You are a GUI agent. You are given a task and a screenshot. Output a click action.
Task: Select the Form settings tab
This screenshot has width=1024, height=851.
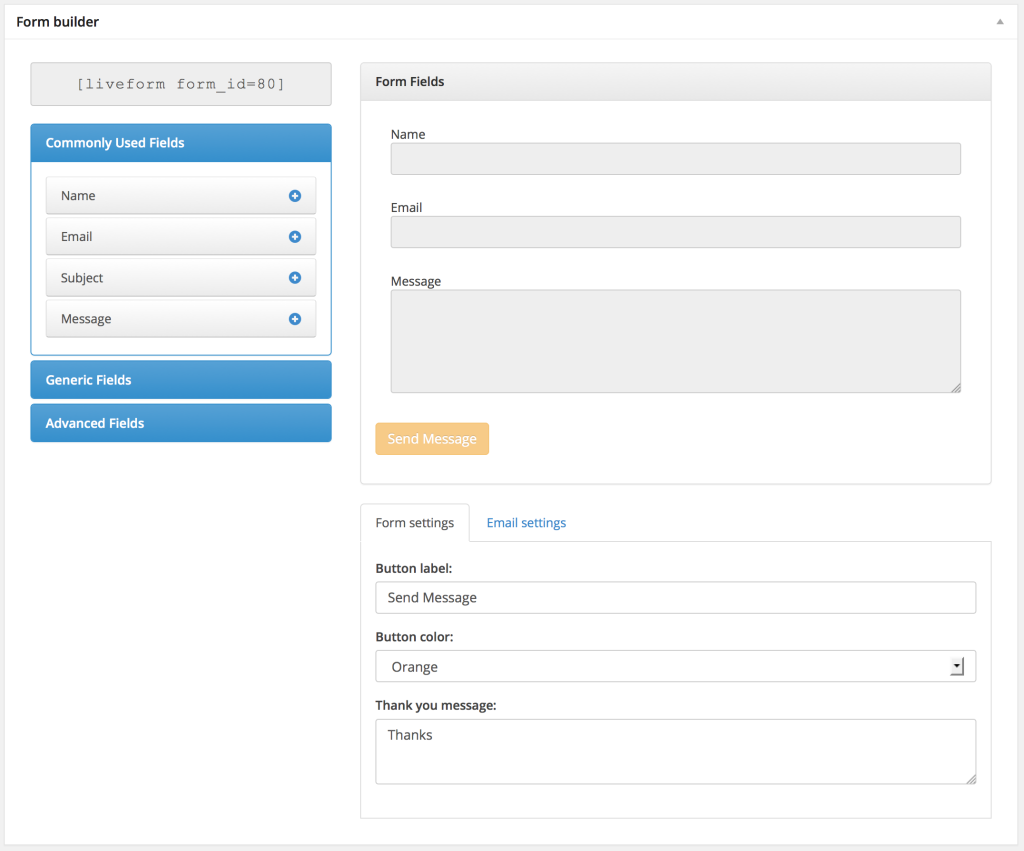[x=414, y=523]
